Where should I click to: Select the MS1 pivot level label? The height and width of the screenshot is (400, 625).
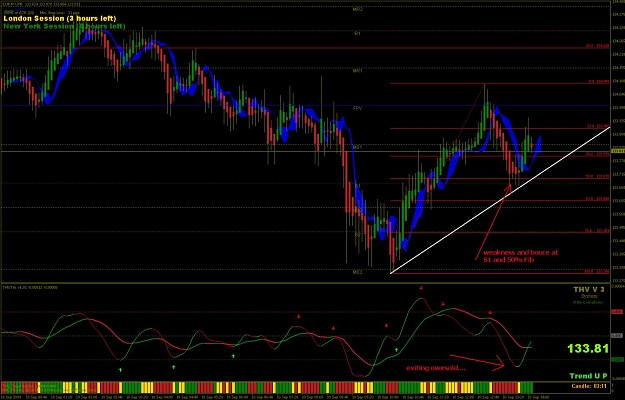pos(357,147)
